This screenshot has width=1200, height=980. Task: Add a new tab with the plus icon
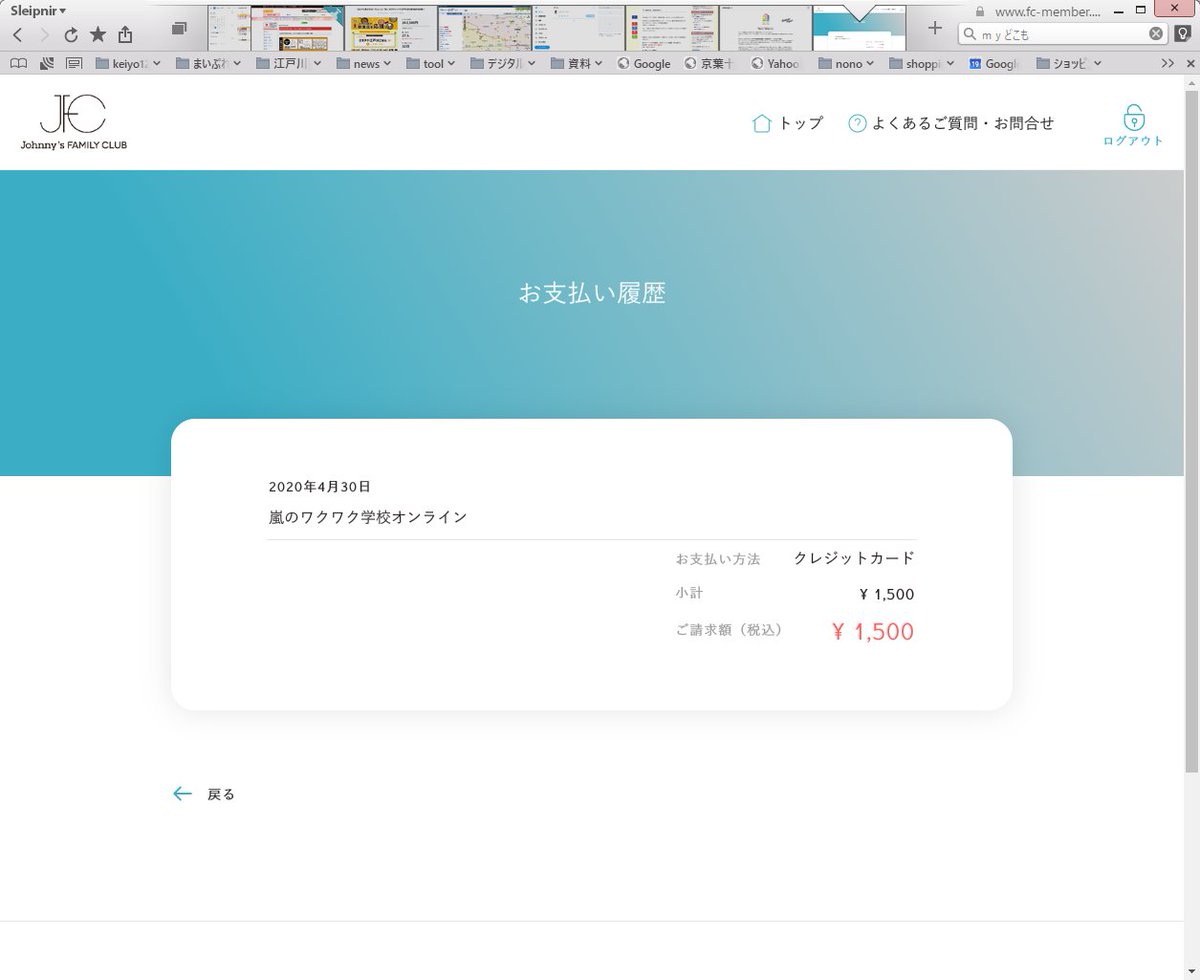pyautogui.click(x=935, y=28)
